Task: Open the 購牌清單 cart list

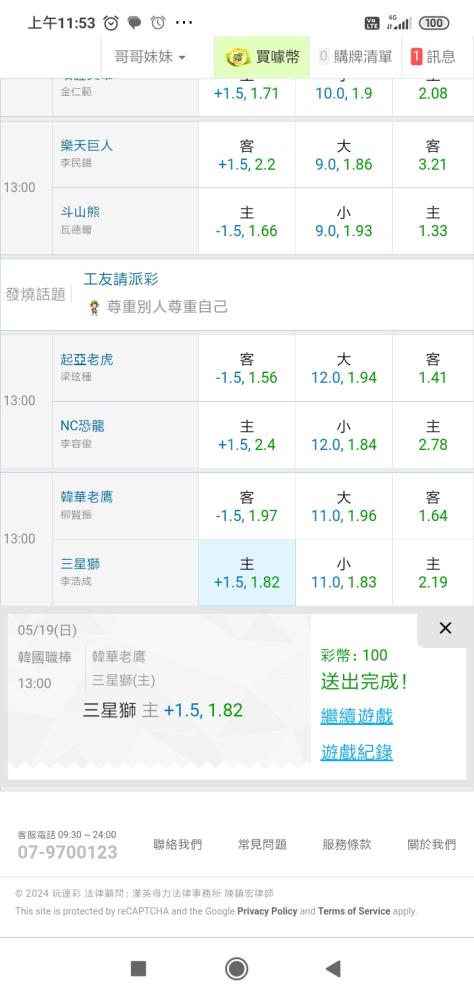Action: pyautogui.click(x=355, y=57)
